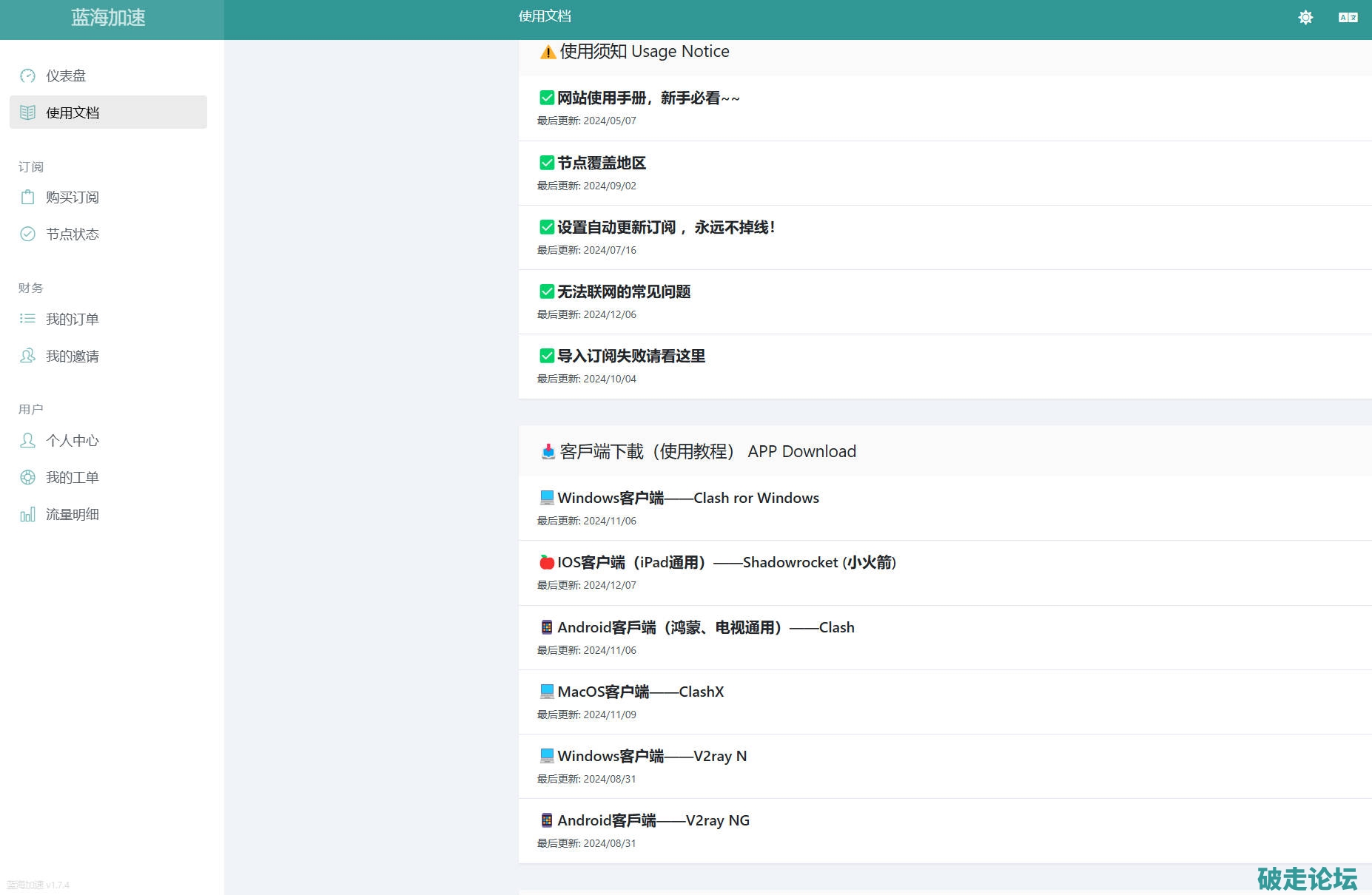The width and height of the screenshot is (1372, 895).
Task: Click the user icon beside 我的邀请
Action: [x=27, y=356]
